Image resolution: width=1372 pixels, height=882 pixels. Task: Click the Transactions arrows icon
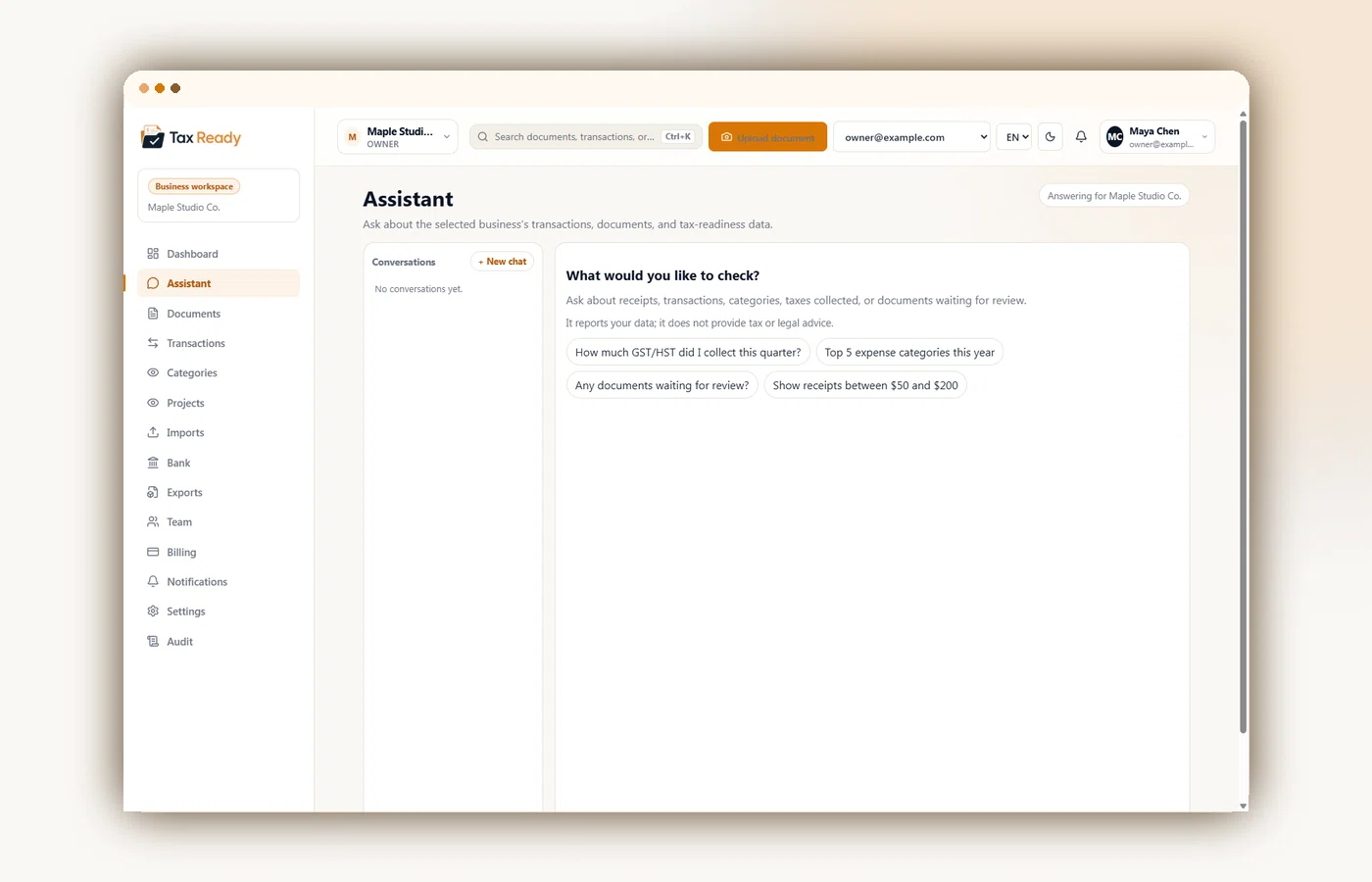tap(153, 343)
